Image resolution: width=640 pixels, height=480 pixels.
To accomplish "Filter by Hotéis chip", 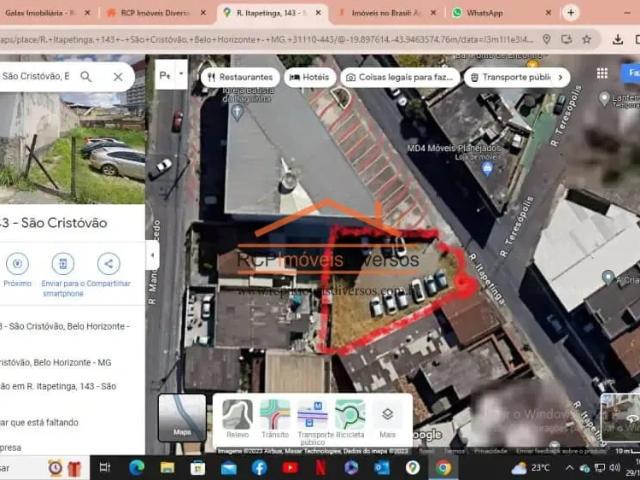I will tap(310, 77).
